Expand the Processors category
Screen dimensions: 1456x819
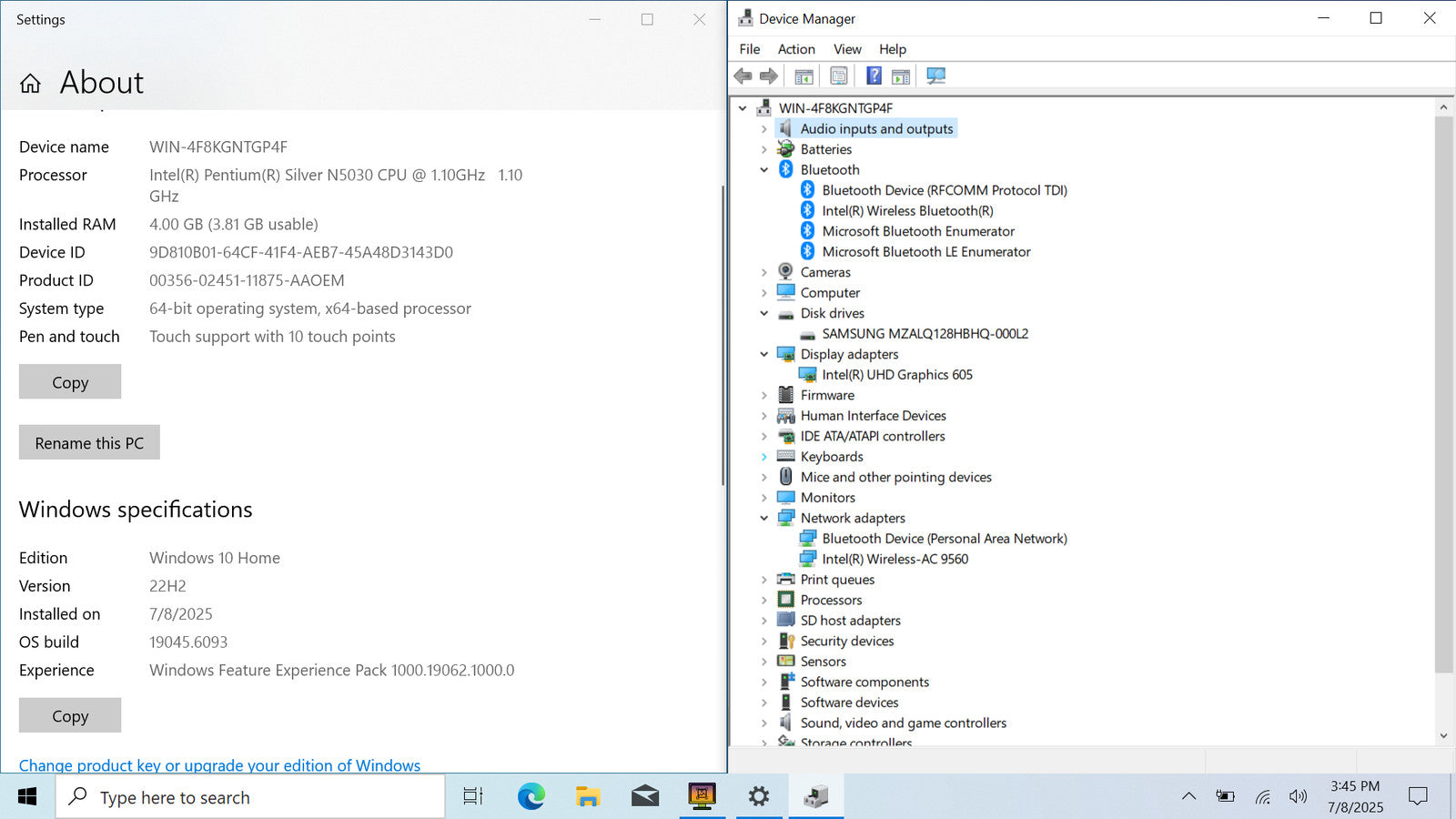[x=764, y=601]
